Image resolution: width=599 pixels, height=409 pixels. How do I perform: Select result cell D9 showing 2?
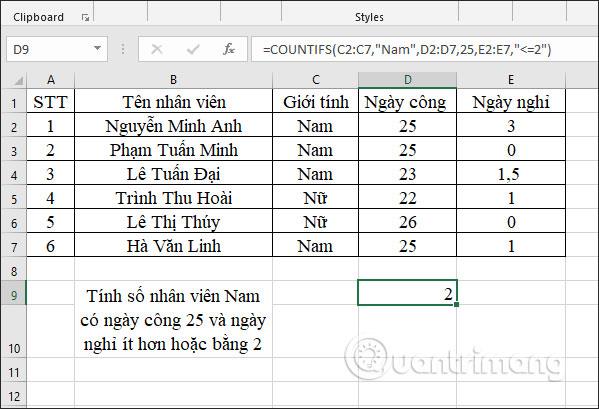pos(407,293)
